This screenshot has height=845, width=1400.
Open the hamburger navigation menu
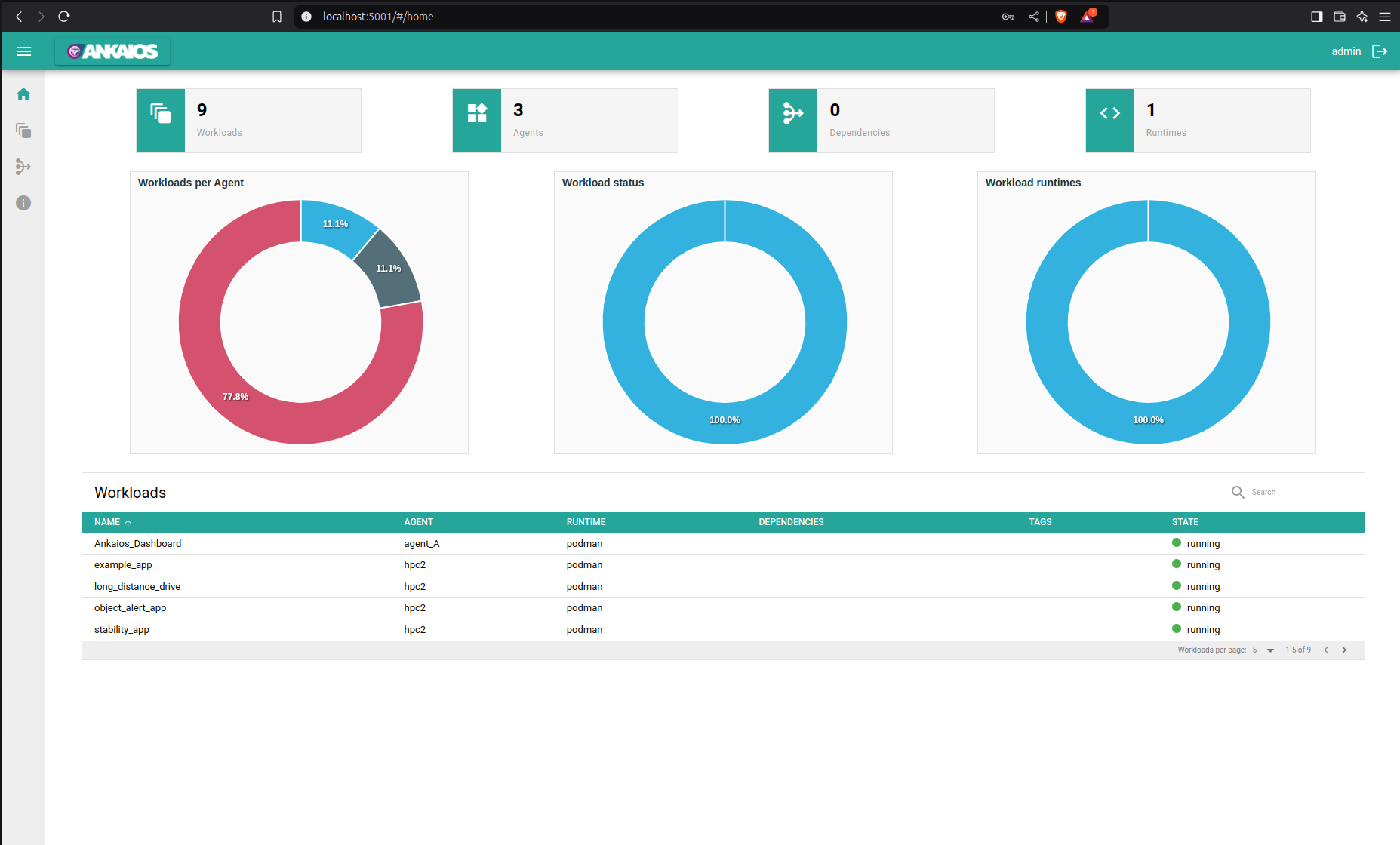(24, 51)
